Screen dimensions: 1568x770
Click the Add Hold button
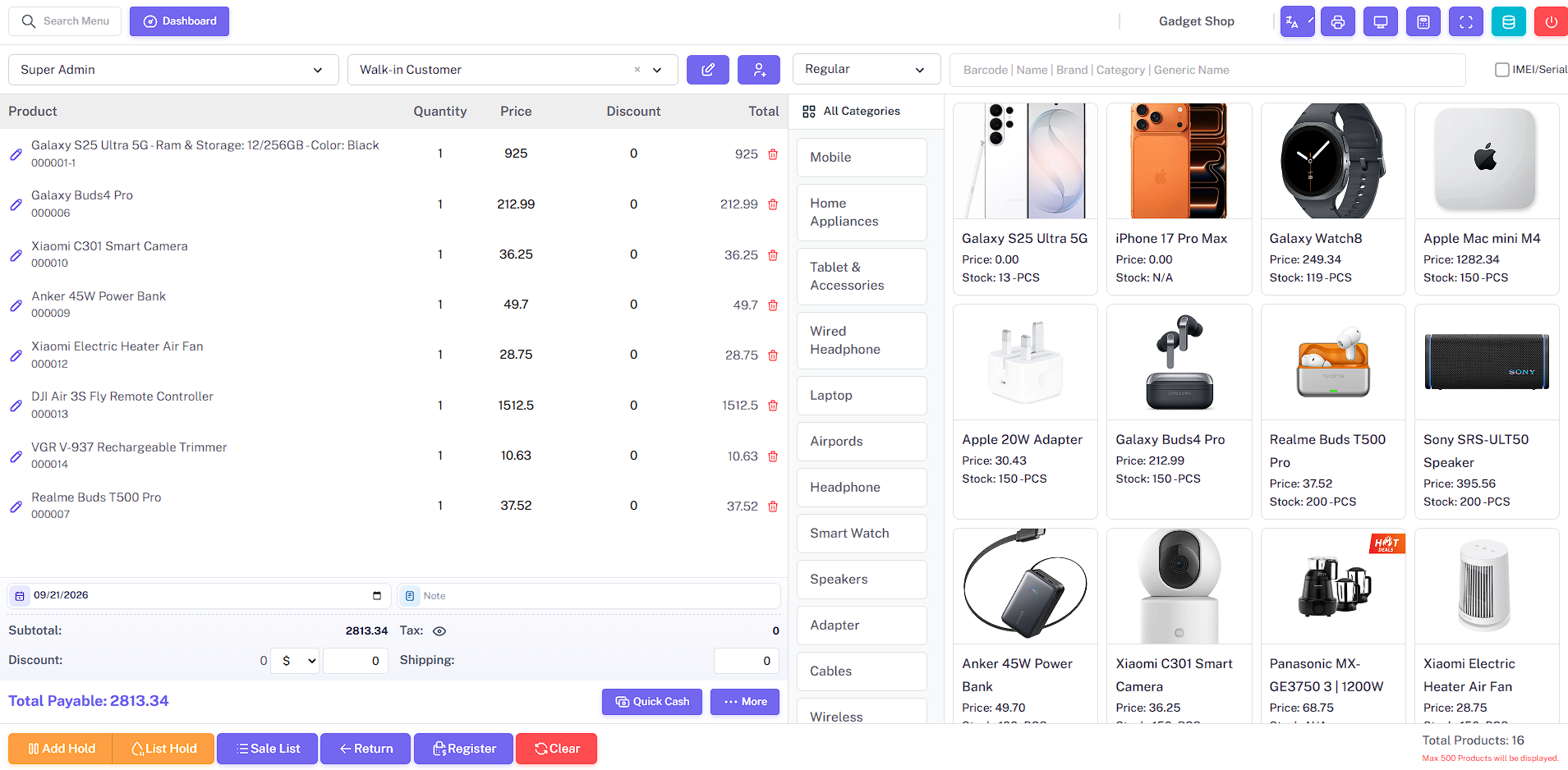click(x=61, y=749)
